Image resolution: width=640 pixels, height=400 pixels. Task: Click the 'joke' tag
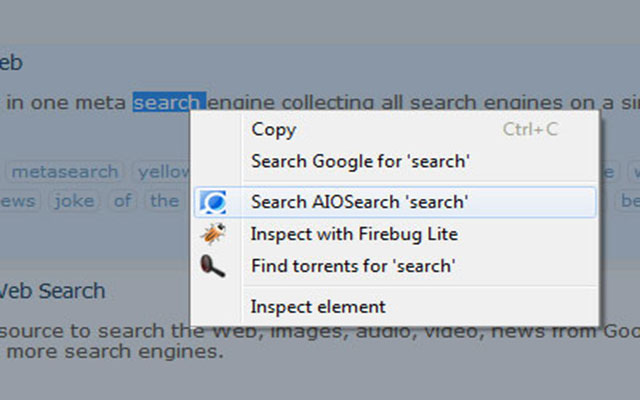click(x=75, y=200)
